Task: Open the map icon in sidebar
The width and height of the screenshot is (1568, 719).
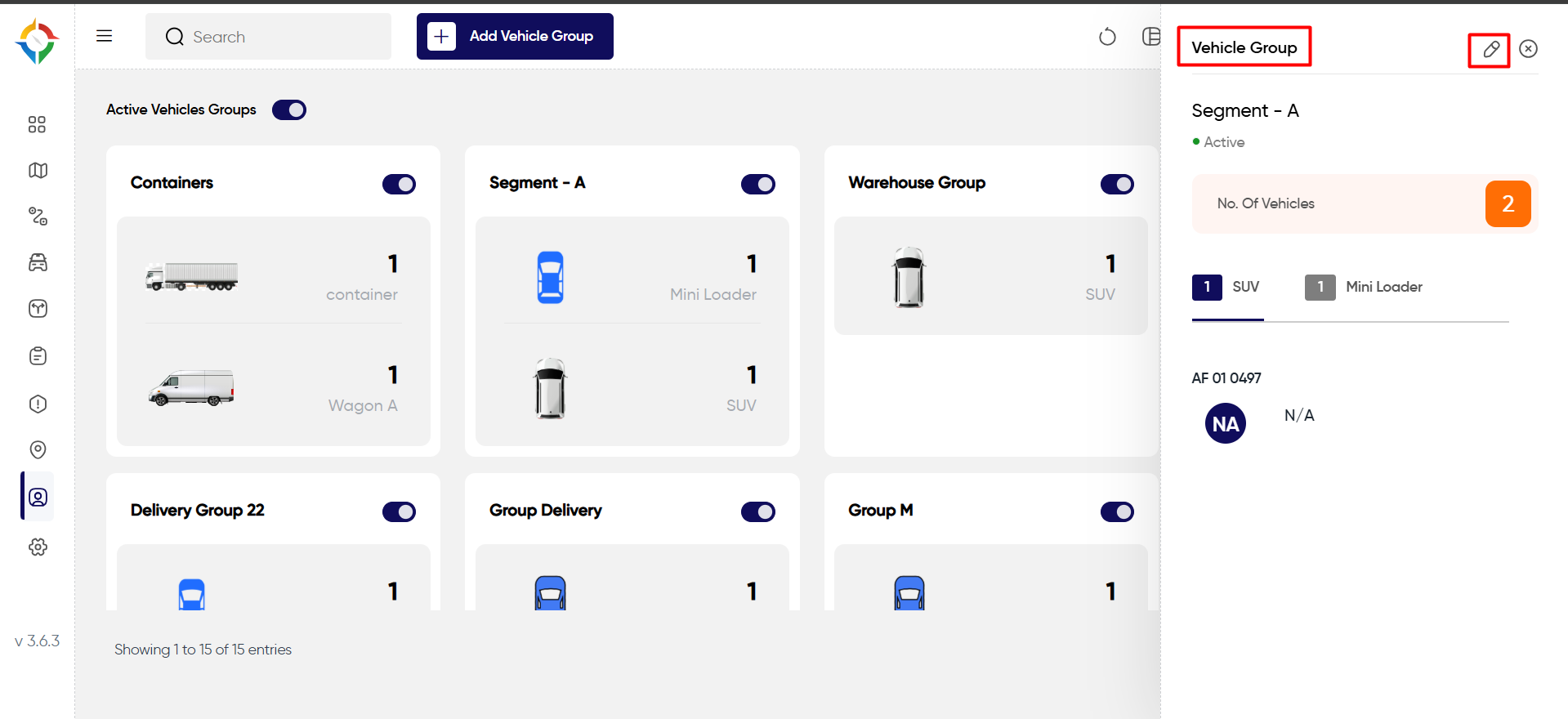Action: tap(38, 170)
